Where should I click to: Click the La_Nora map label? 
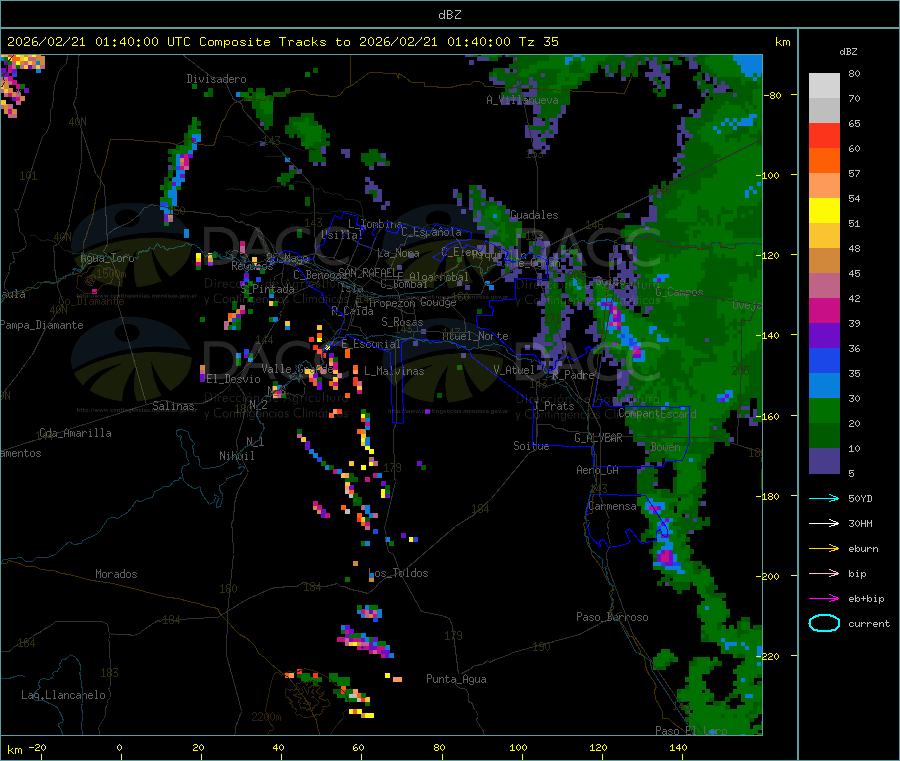click(x=398, y=254)
